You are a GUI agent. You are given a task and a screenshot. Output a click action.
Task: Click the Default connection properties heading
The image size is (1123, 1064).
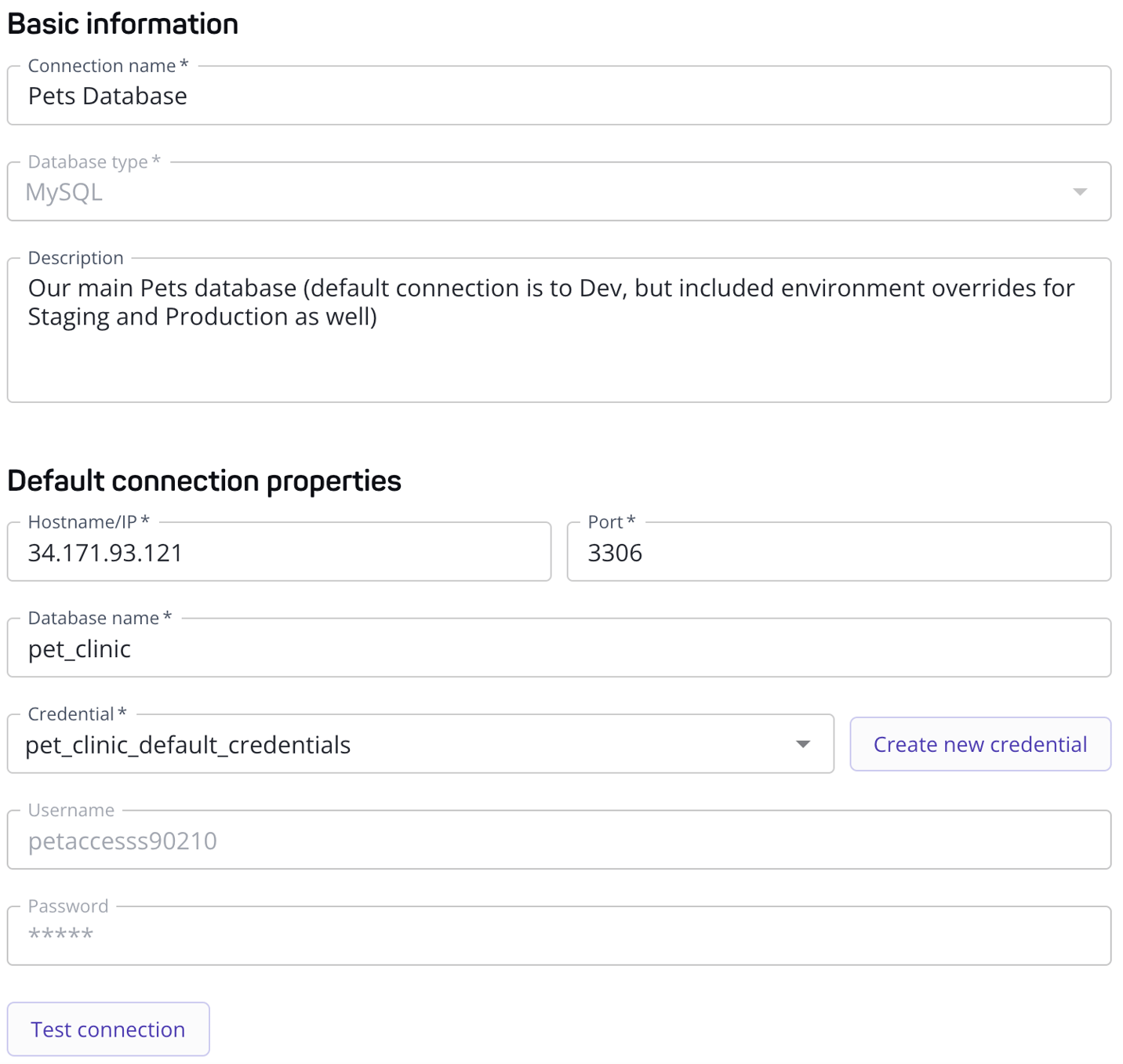(203, 479)
